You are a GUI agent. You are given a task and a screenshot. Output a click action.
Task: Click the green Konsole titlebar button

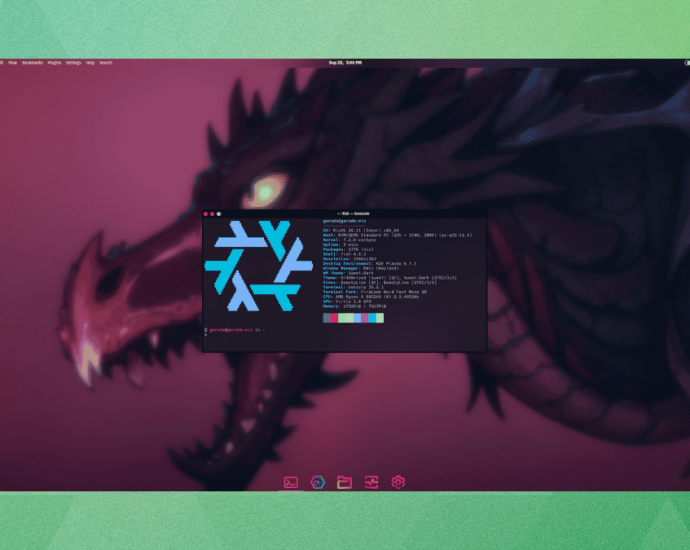[219, 214]
